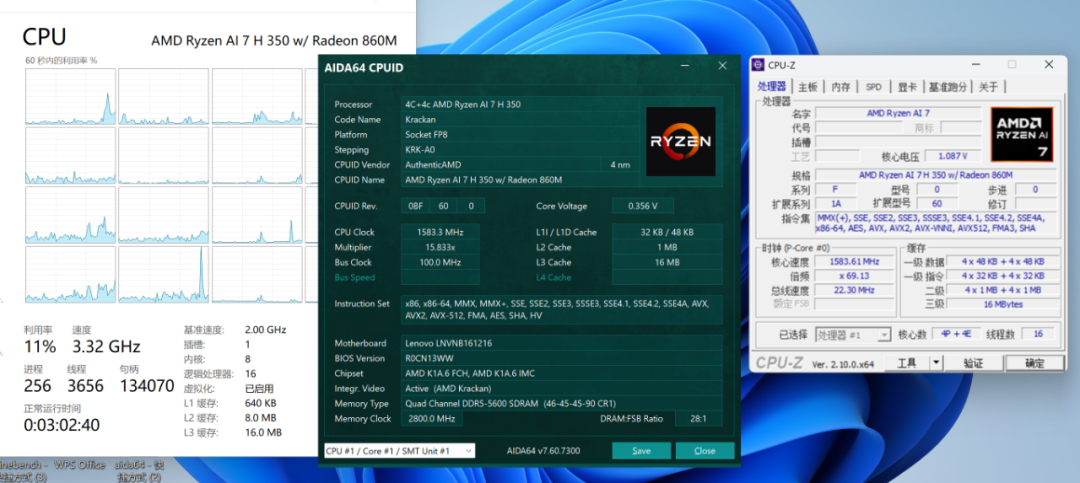Open the 处理器 #1 selection dropdown in CPU-Z
Screen dimensions: 1080x483
coord(853,335)
